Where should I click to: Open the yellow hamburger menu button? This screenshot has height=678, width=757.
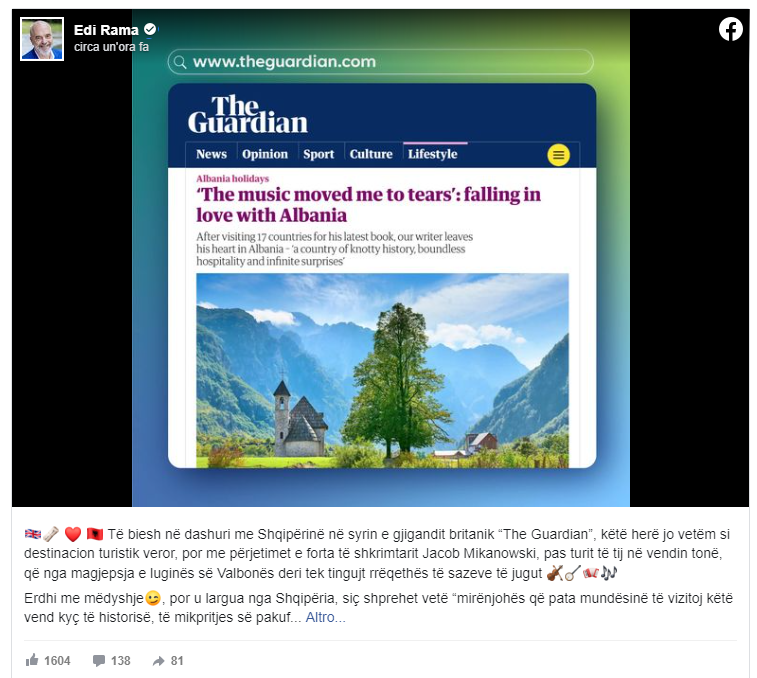[x=558, y=155]
